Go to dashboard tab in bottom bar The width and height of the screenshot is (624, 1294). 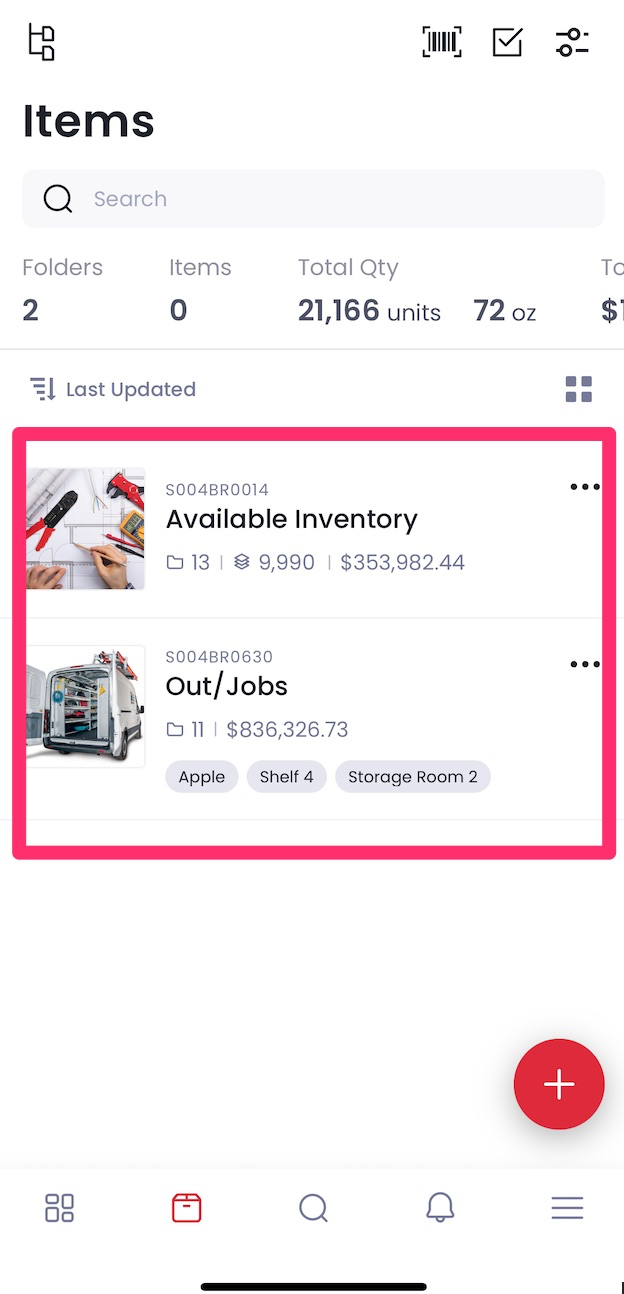click(x=60, y=1208)
